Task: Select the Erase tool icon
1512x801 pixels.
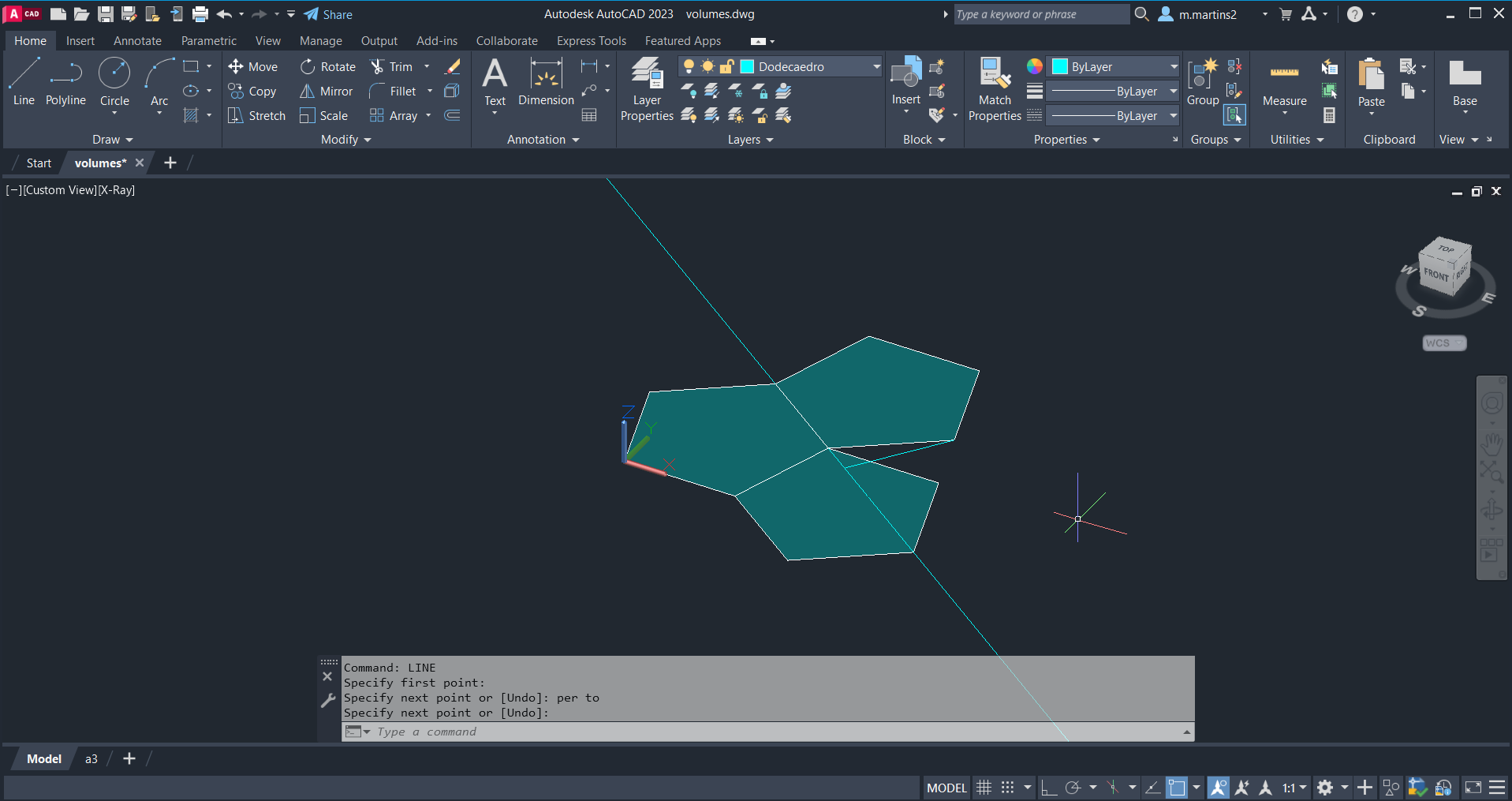Action: tap(453, 67)
